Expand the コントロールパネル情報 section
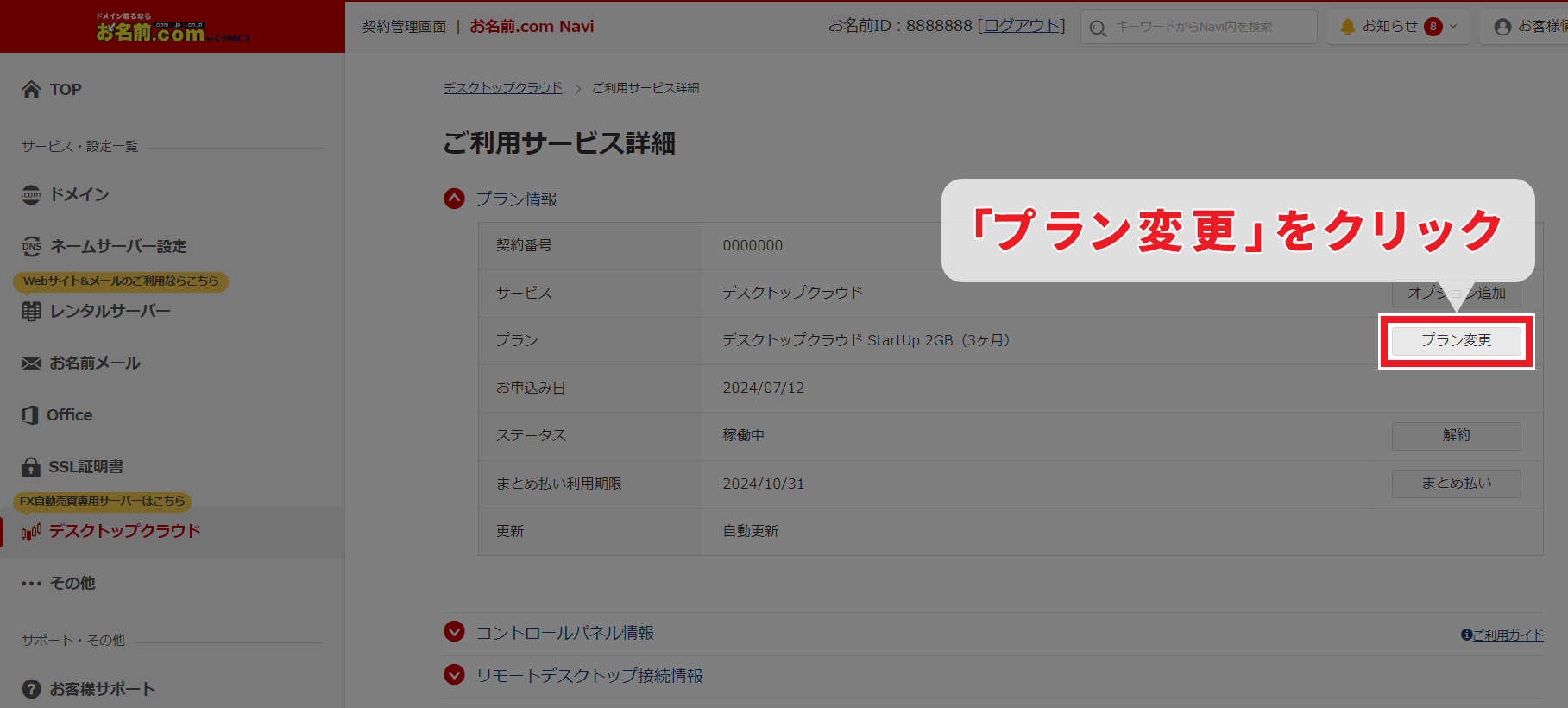The image size is (1568, 708). 454,632
